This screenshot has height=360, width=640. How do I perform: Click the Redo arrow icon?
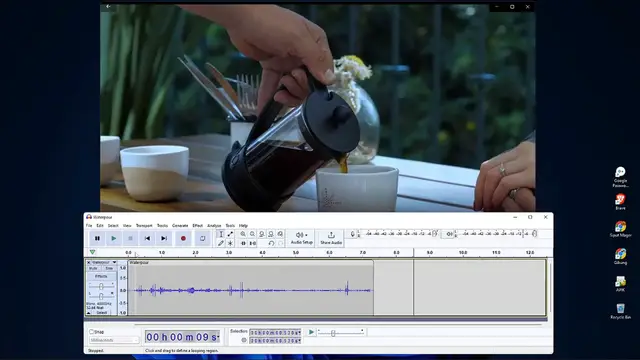pyautogui.click(x=280, y=243)
